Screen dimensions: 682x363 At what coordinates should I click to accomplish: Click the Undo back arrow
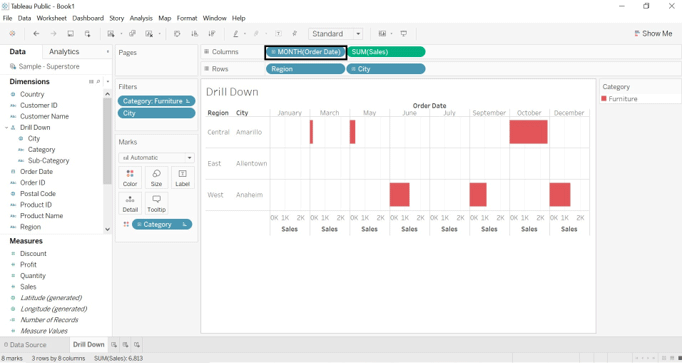click(37, 33)
